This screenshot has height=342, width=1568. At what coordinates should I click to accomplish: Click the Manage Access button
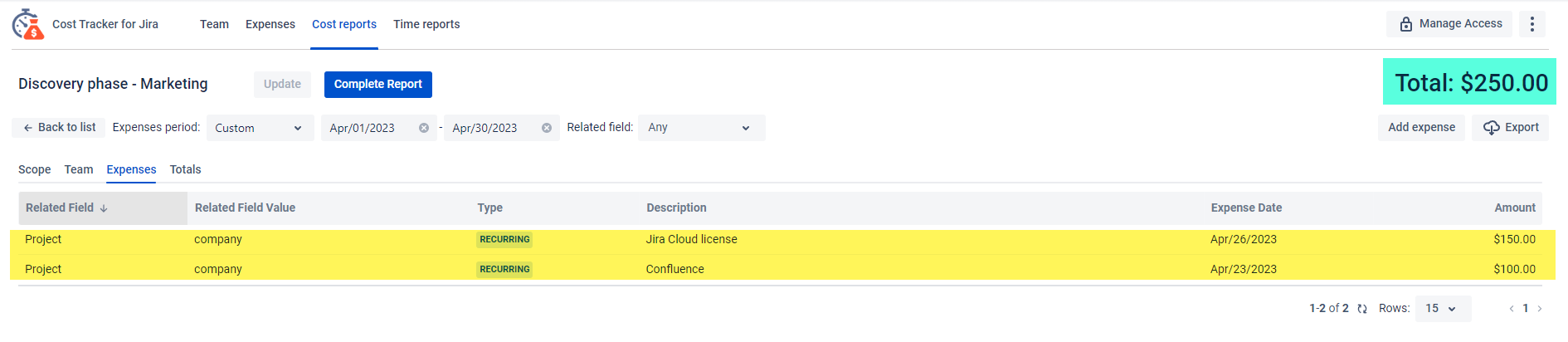point(1449,24)
